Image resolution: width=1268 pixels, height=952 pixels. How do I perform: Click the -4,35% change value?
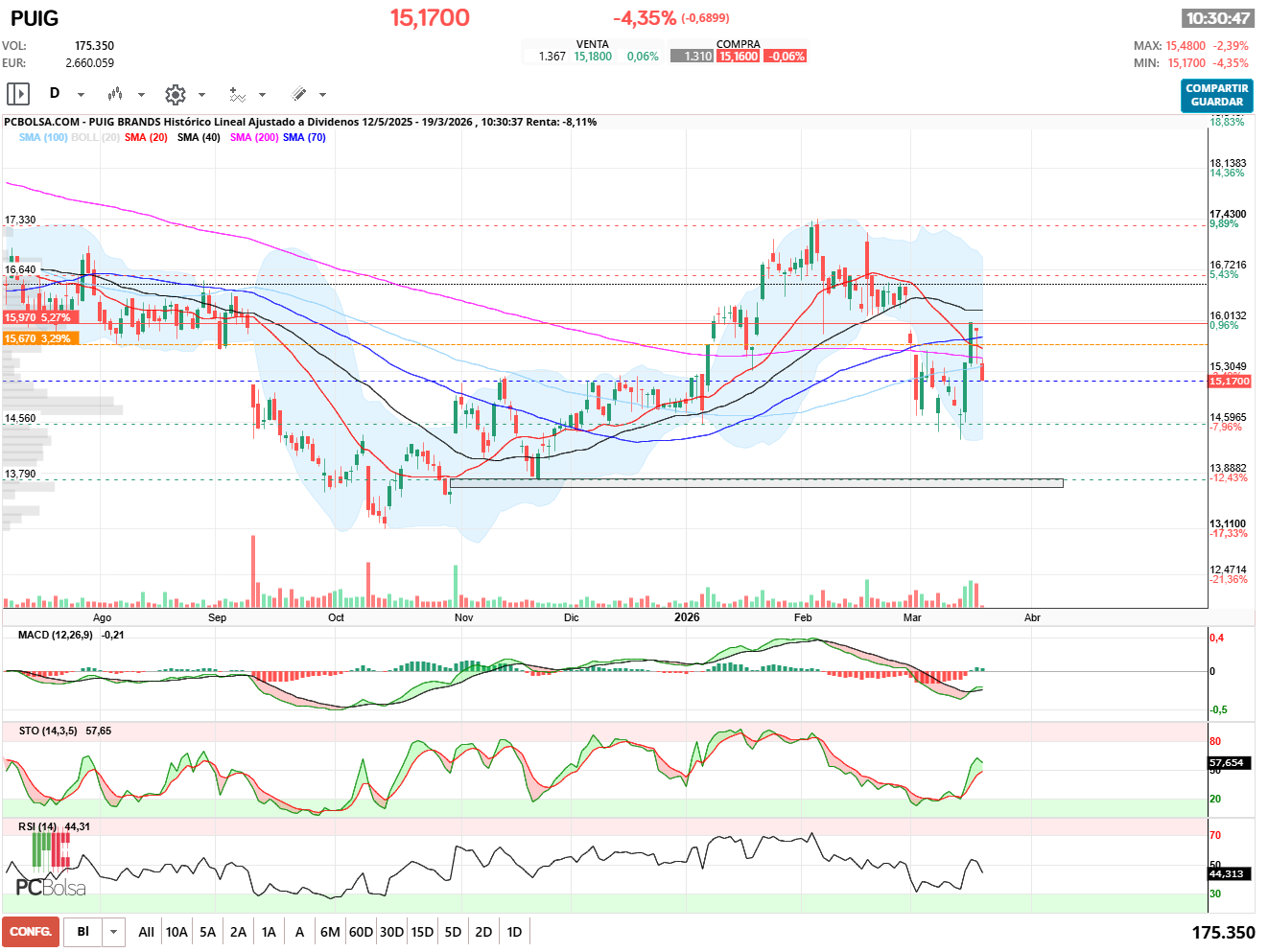pyautogui.click(x=645, y=18)
